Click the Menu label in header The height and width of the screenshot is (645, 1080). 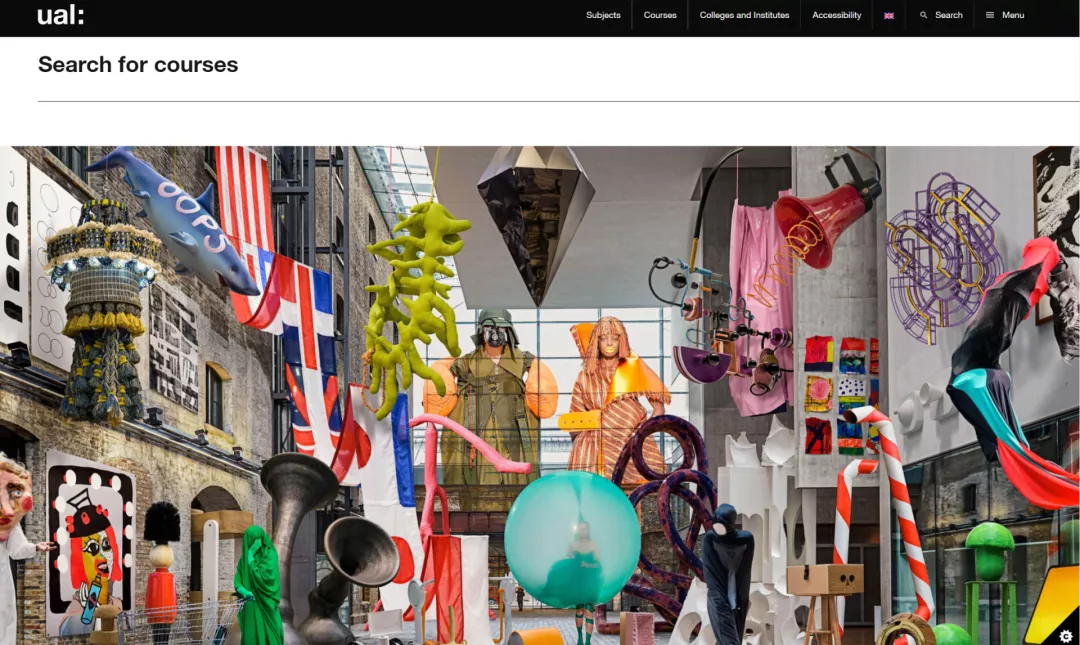pyautogui.click(x=1012, y=15)
